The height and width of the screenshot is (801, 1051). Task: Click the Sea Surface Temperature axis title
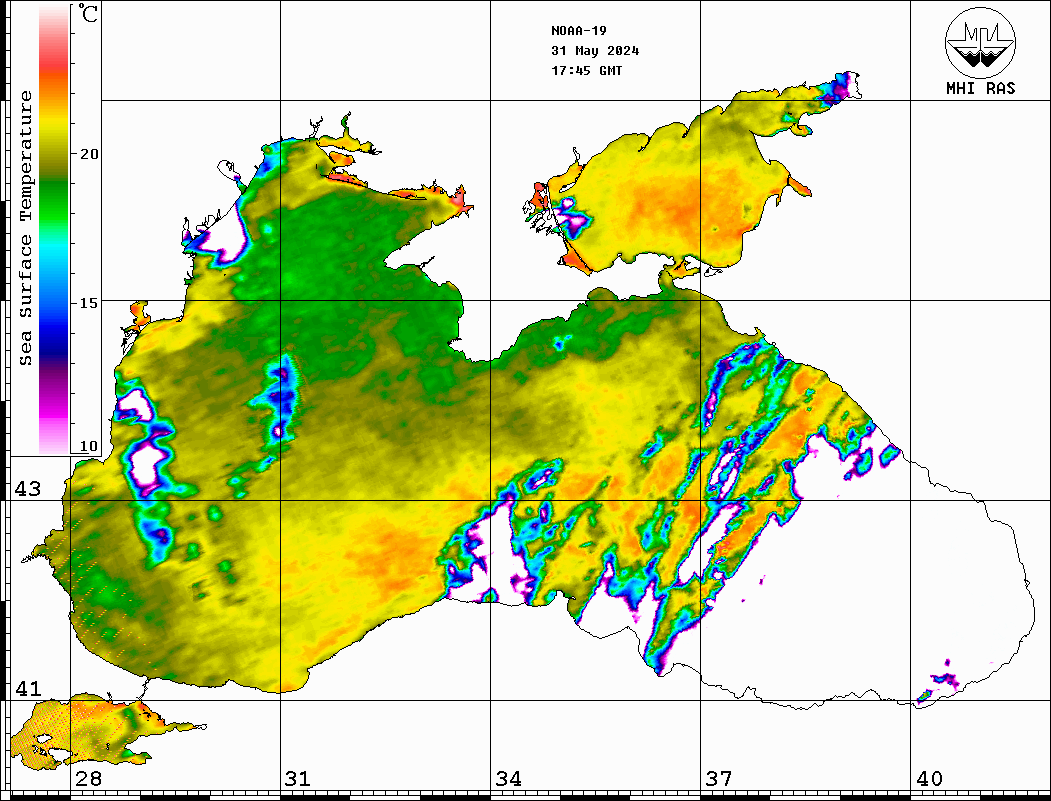pyautogui.click(x=25, y=228)
